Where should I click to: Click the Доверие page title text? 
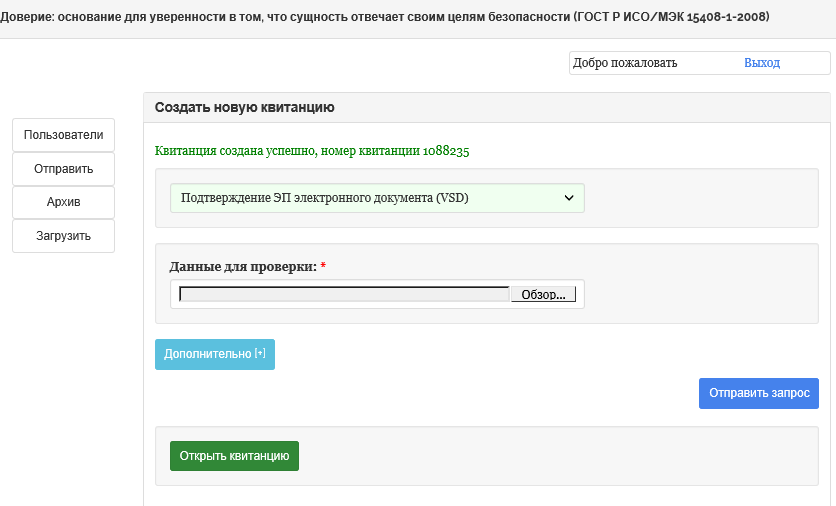pyautogui.click(x=398, y=18)
